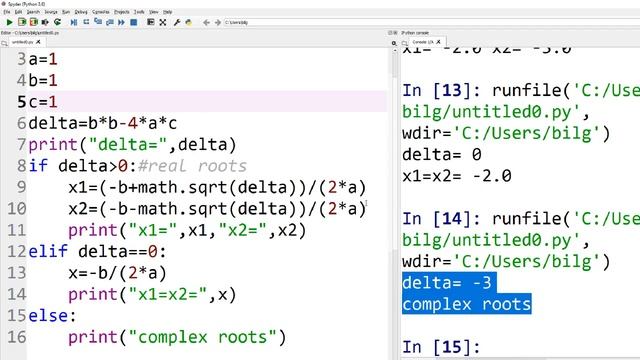Open the Source menu
The width and height of the screenshot is (640, 360).
[51, 12]
